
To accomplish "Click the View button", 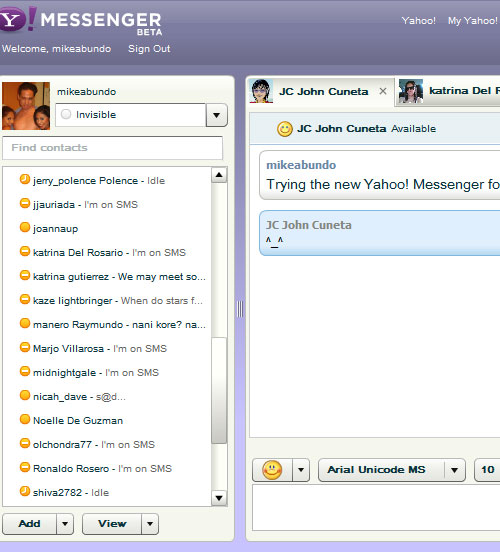I will pos(112,524).
